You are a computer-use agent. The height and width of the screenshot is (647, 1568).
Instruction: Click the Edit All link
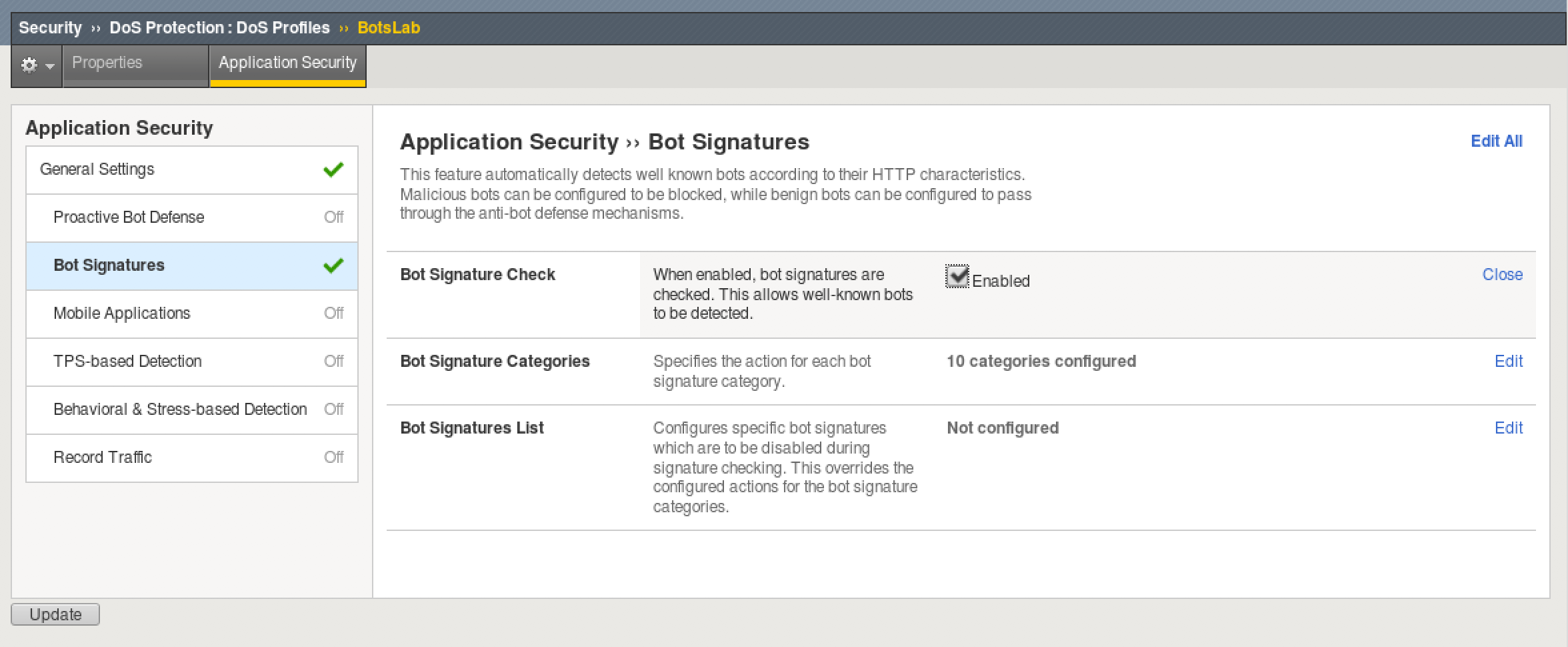click(1497, 141)
